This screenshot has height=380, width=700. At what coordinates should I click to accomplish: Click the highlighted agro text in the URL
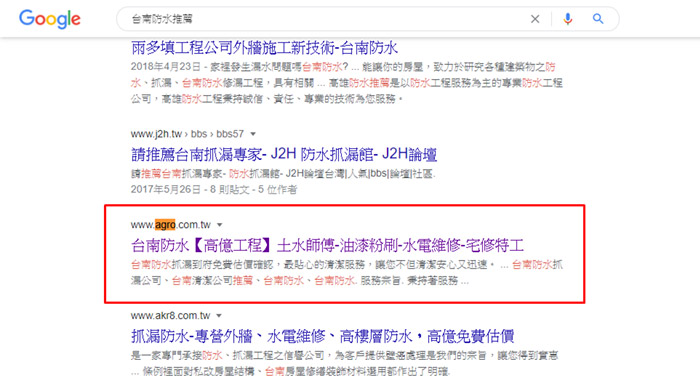165,225
